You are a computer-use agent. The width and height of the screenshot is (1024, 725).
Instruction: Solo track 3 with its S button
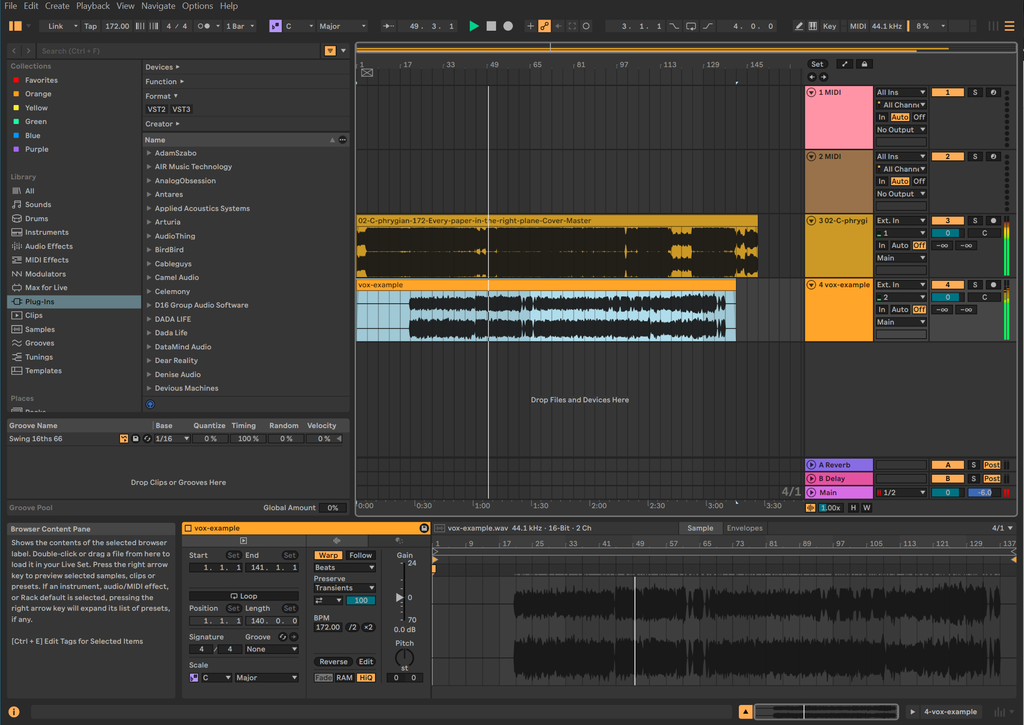[x=975, y=221]
